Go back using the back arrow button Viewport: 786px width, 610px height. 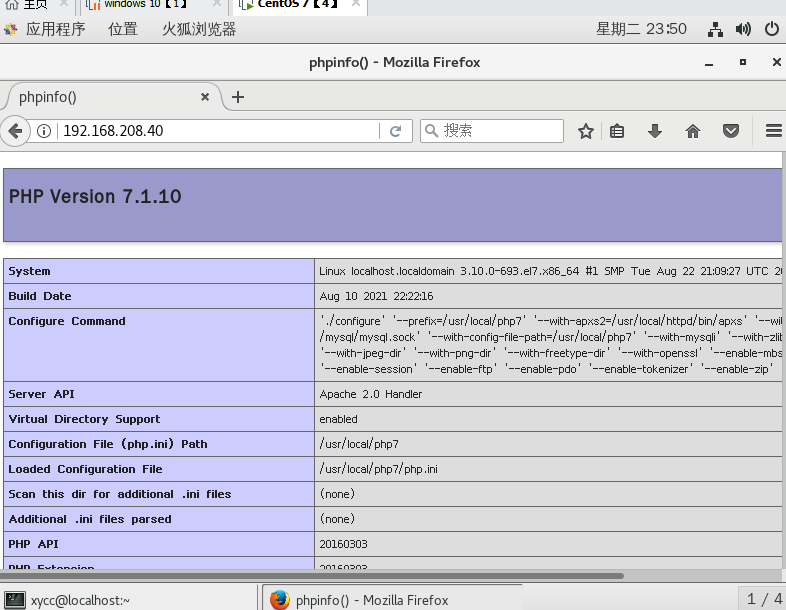click(16, 131)
